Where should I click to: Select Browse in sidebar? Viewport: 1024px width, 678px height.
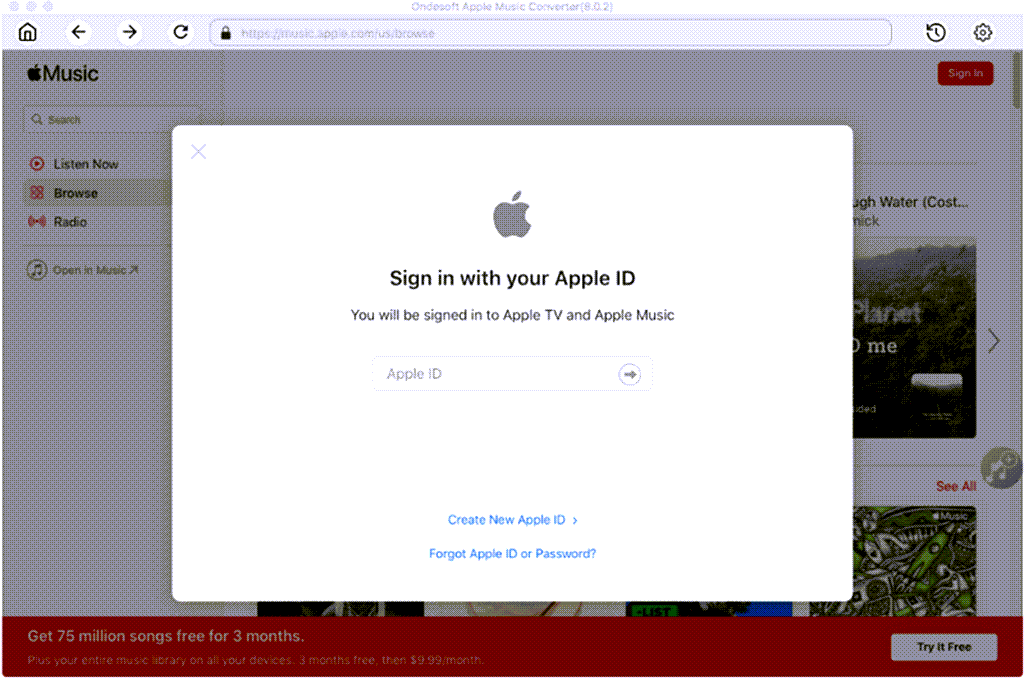tap(97, 193)
